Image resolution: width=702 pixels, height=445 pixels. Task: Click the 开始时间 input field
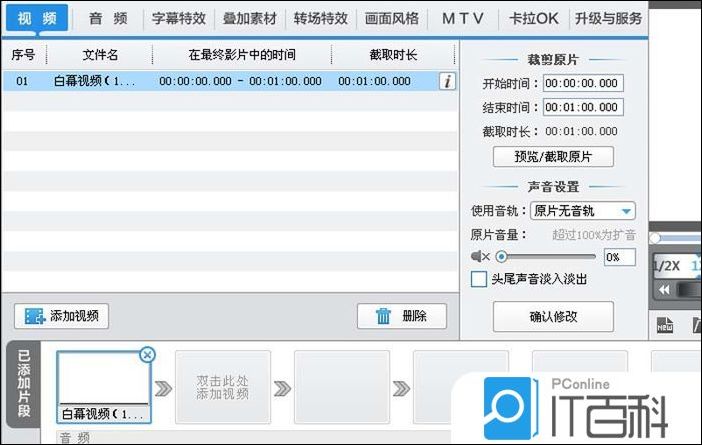[583, 83]
